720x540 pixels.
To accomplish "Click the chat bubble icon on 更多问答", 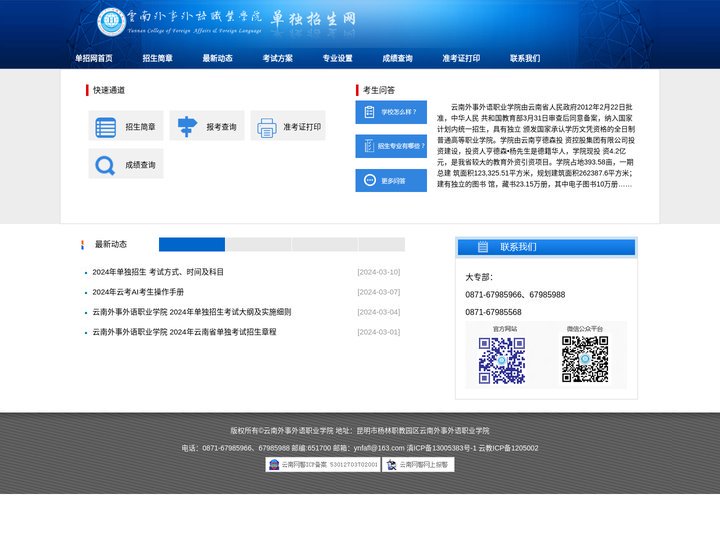I will tap(370, 180).
